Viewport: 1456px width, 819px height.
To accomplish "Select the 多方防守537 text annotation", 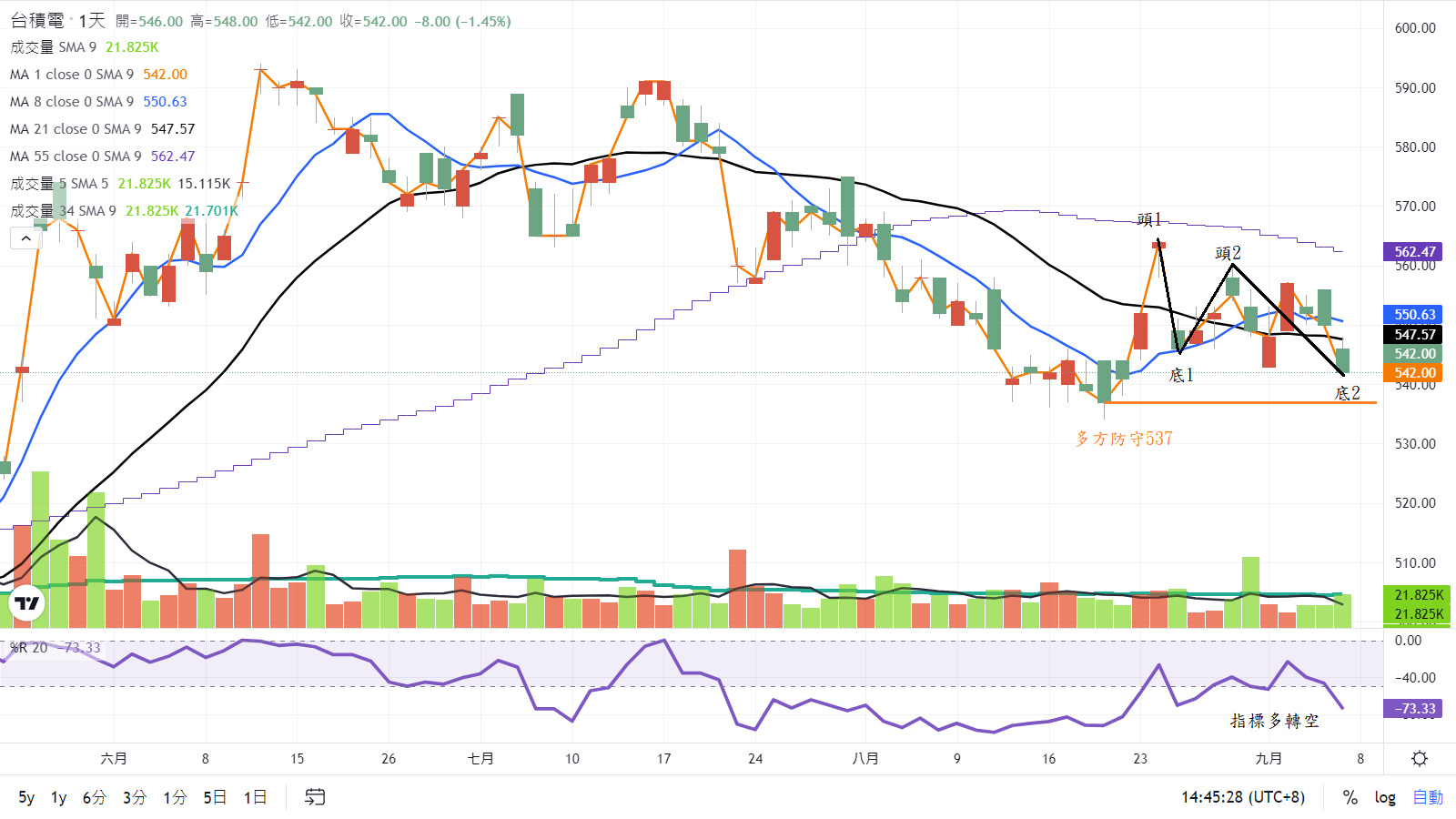I will click(1124, 439).
